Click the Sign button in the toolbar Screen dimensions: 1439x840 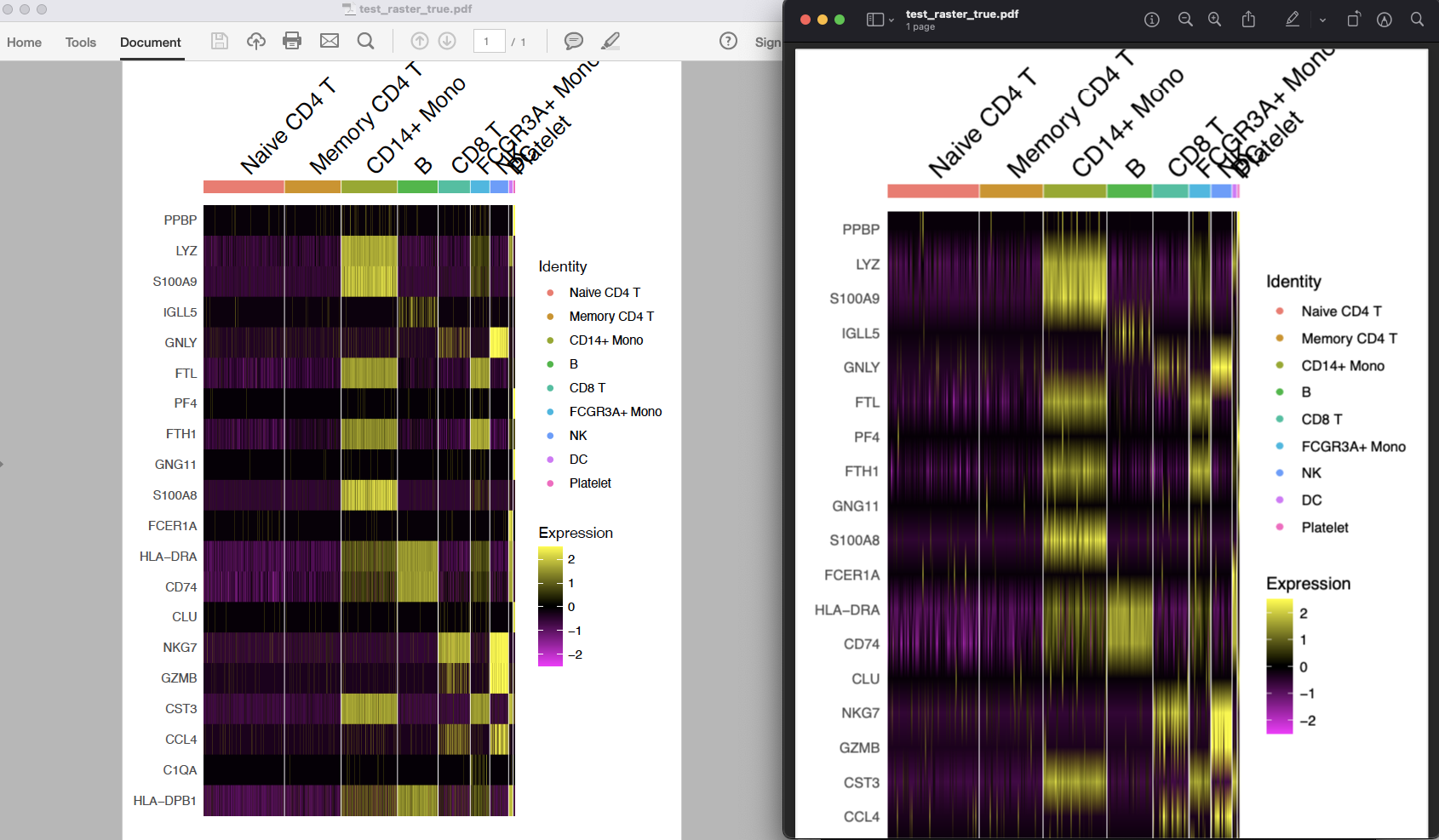(769, 41)
